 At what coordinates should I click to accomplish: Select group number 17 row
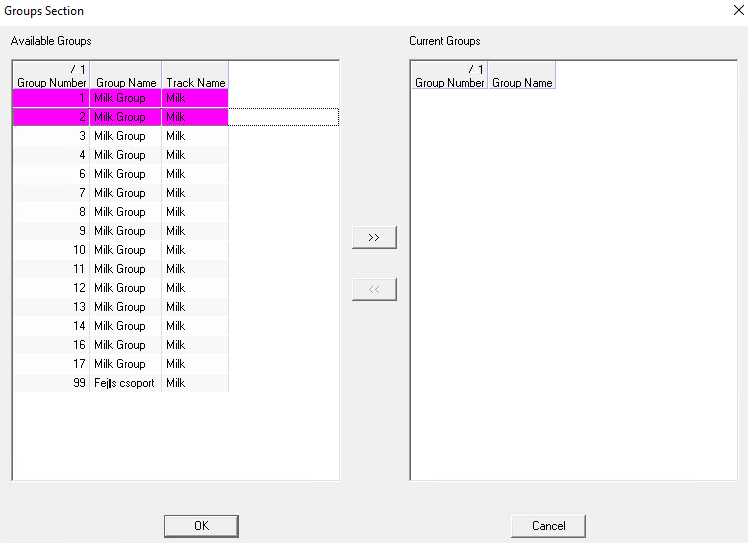click(x=120, y=364)
